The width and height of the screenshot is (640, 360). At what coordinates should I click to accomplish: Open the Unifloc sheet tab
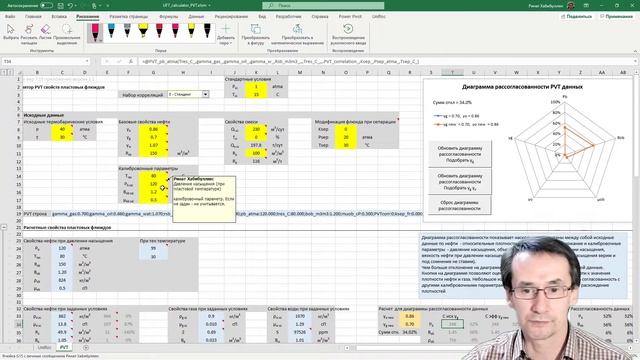[44, 348]
